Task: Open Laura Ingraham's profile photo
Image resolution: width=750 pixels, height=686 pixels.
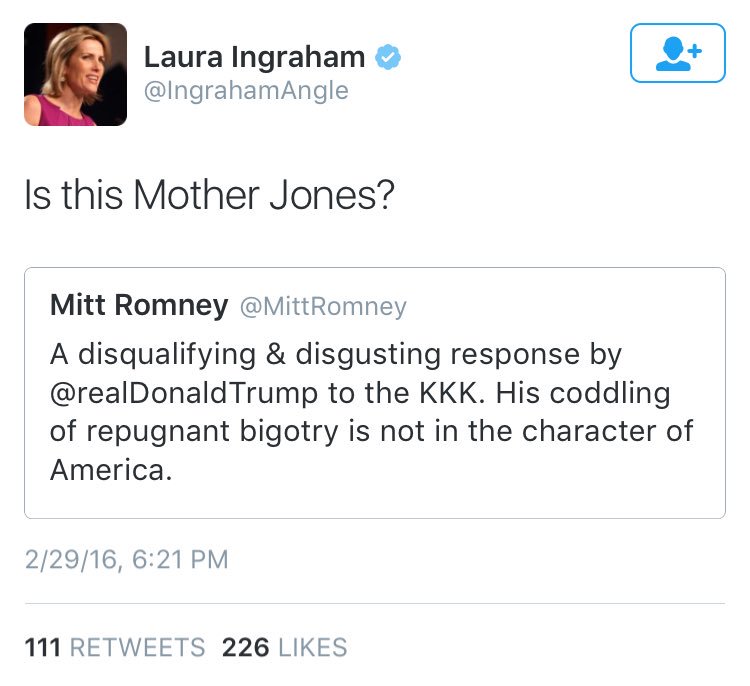Action: (x=76, y=75)
